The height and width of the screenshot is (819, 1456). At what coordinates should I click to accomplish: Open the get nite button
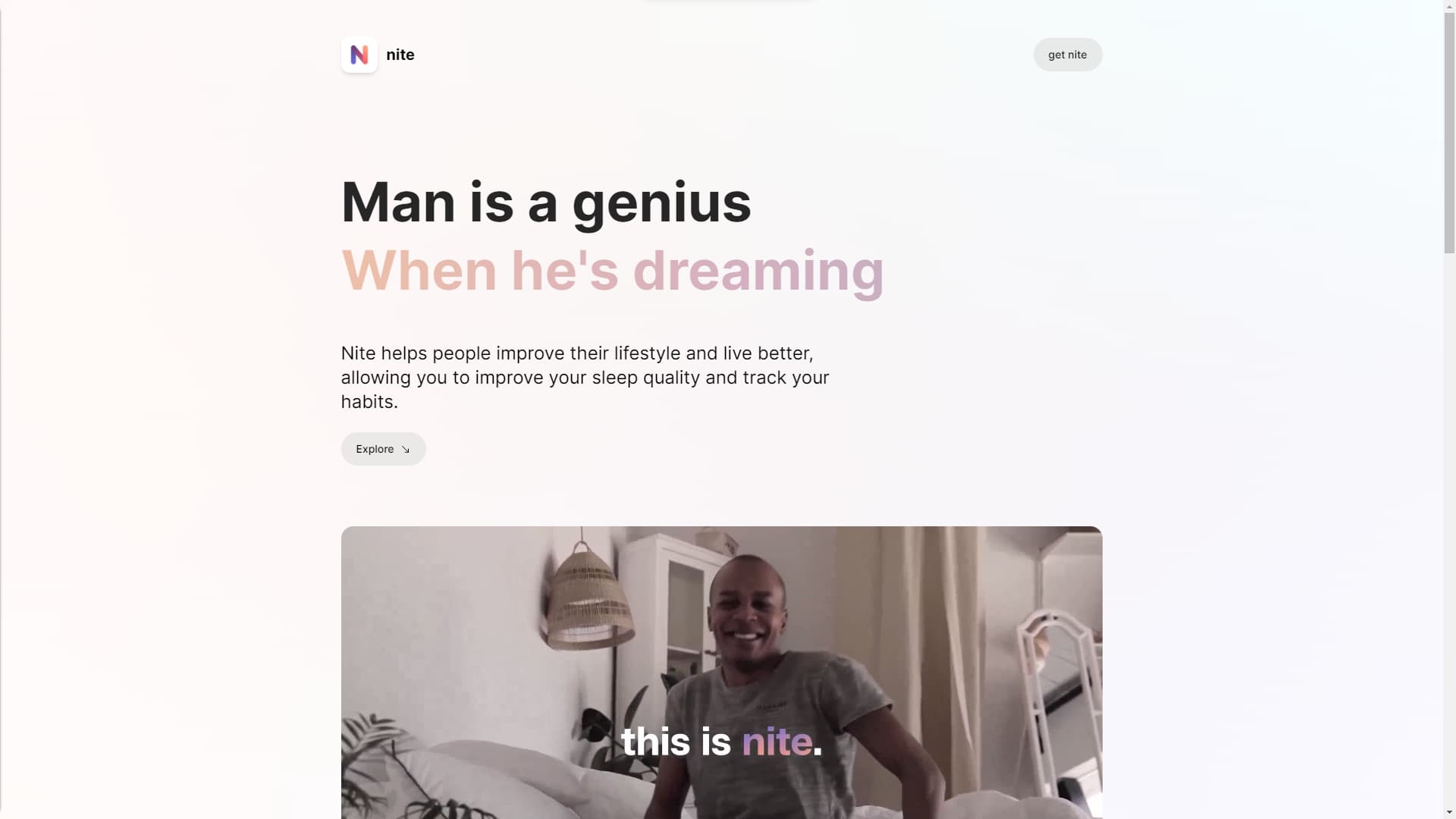pyautogui.click(x=1068, y=55)
